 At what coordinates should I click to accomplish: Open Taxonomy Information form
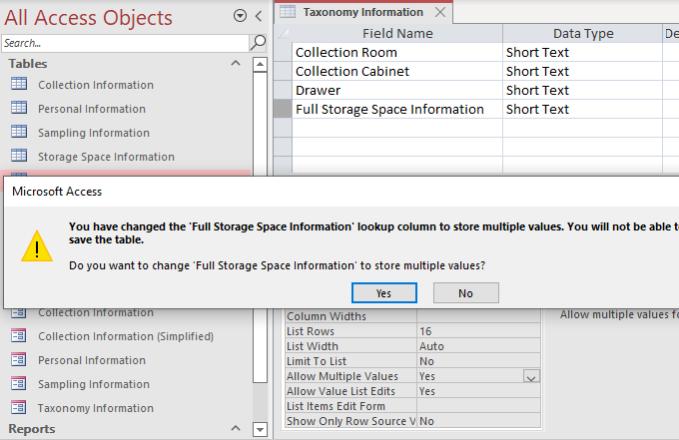(96, 408)
